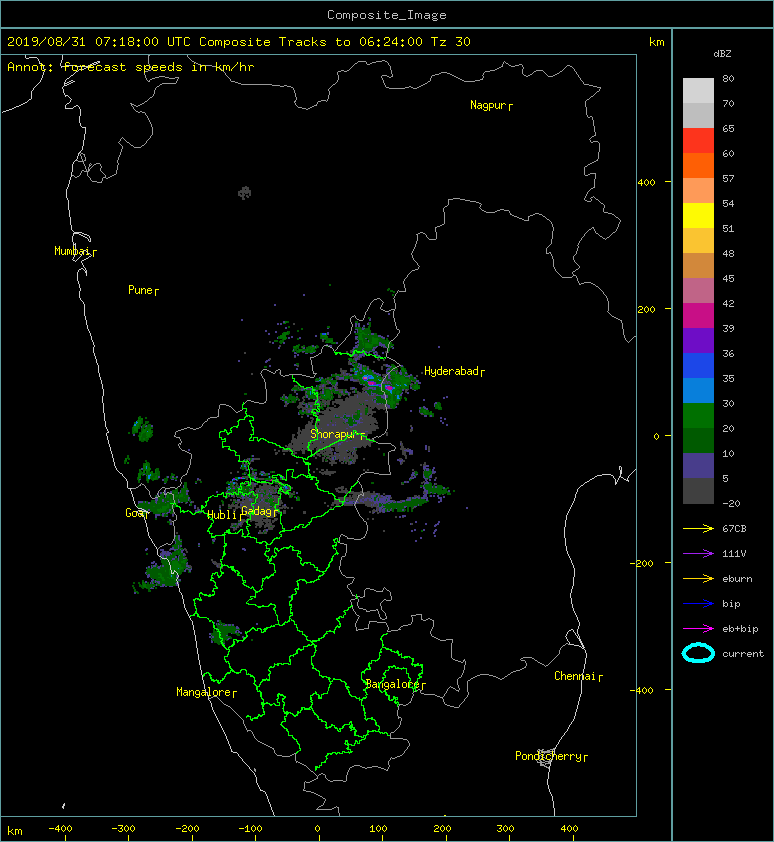Click the Hubli city label
Viewport: 774px width, 842px height.
point(224,515)
